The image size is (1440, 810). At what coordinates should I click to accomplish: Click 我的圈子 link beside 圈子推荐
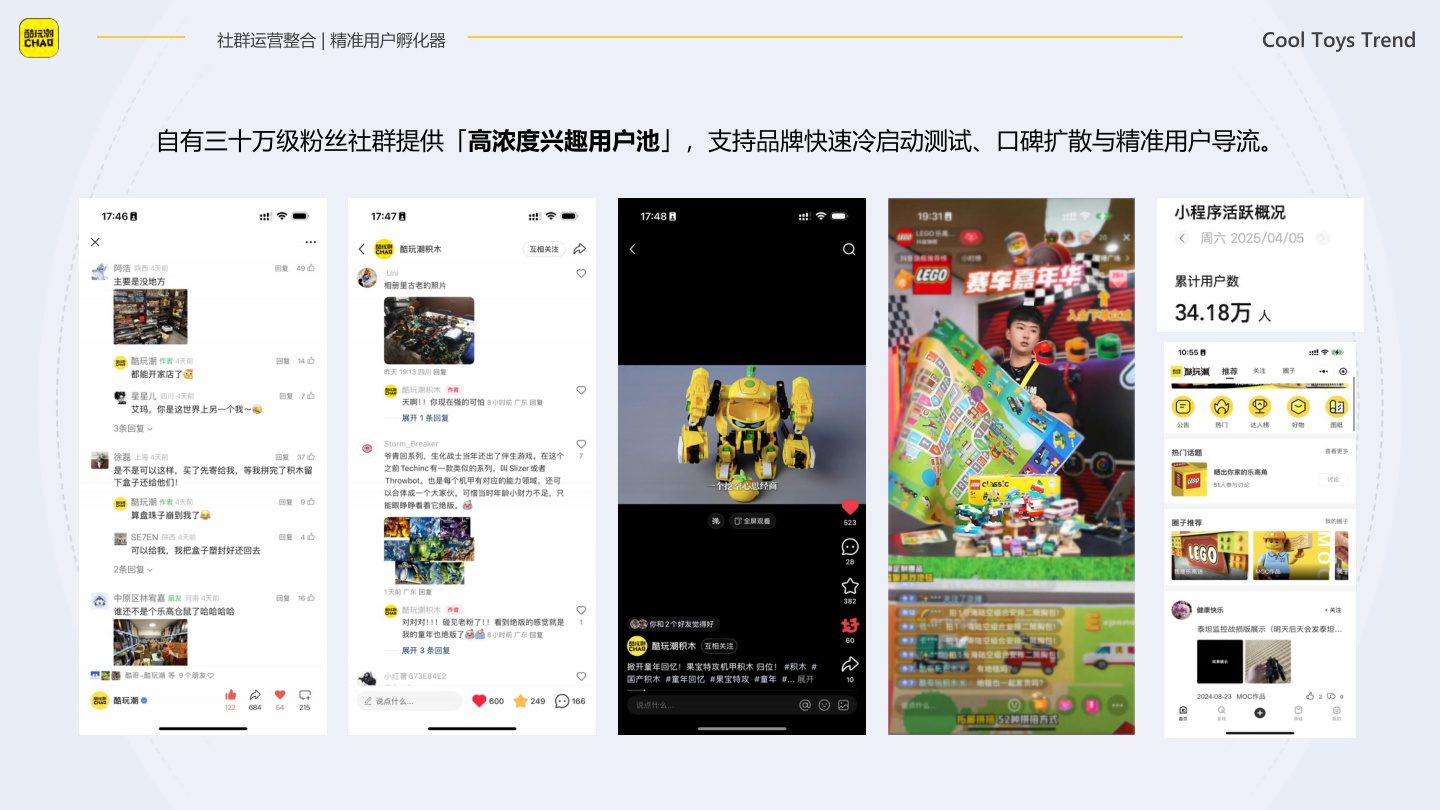tap(1336, 521)
